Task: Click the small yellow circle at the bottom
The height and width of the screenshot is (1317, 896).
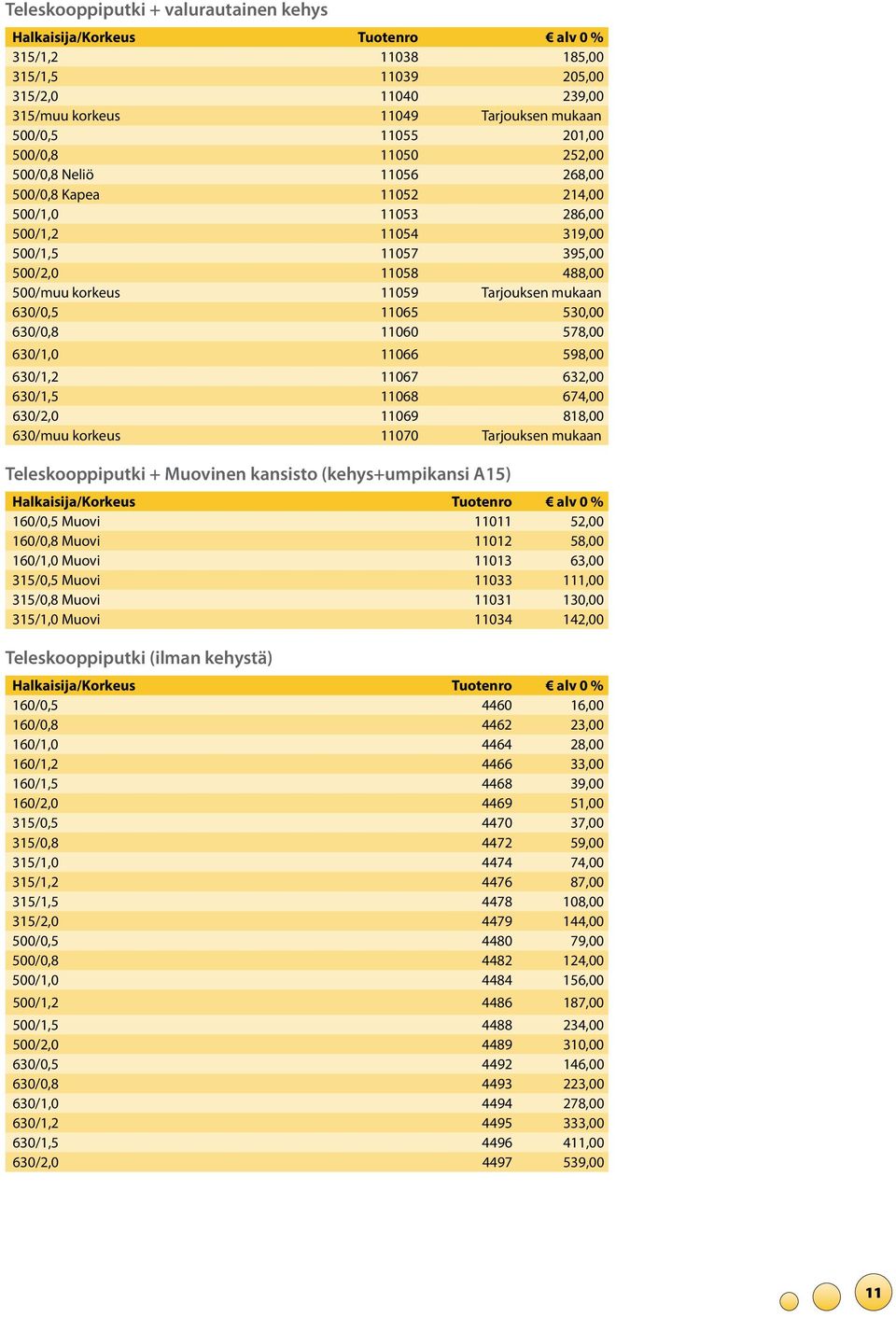Action: click(789, 1301)
